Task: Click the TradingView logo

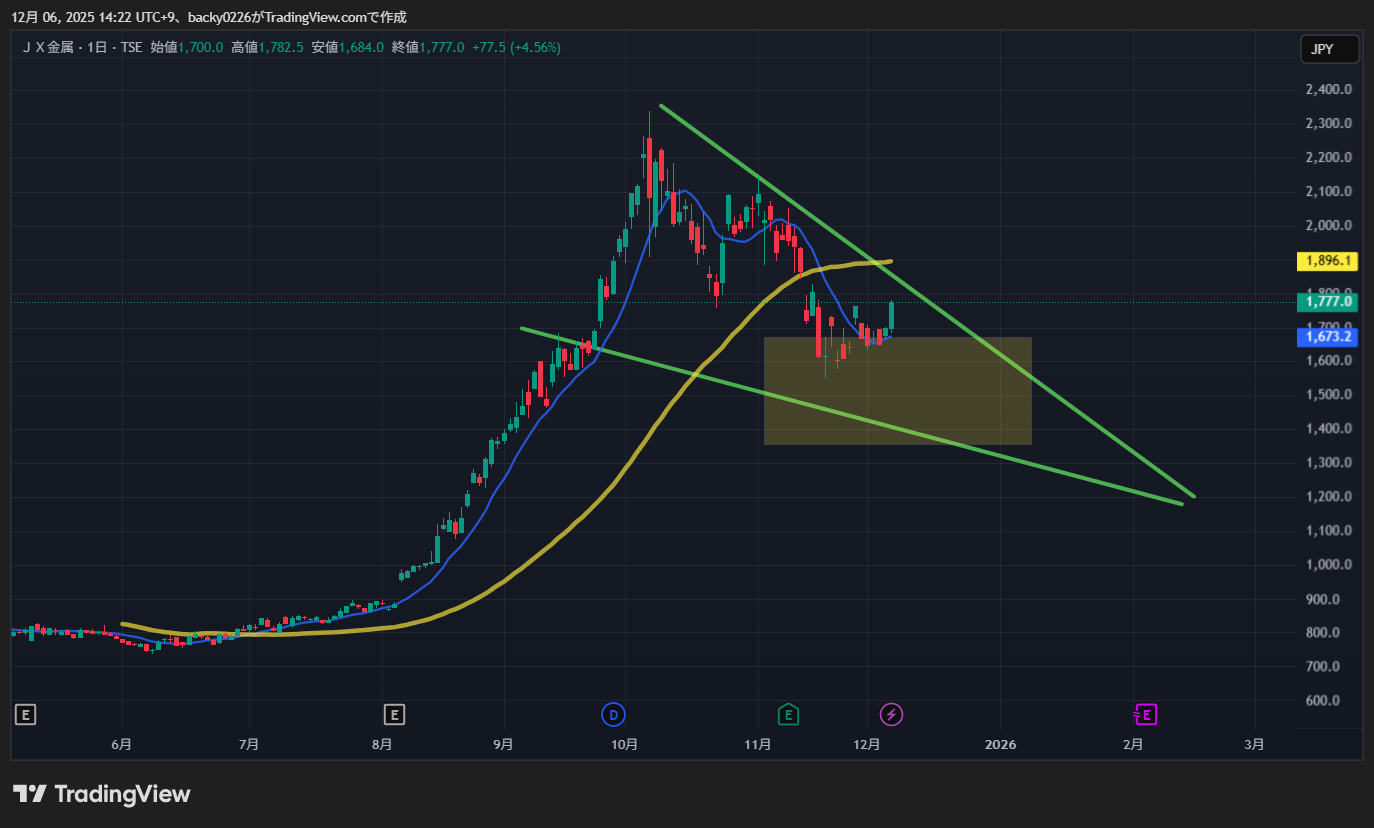Action: tap(101, 794)
